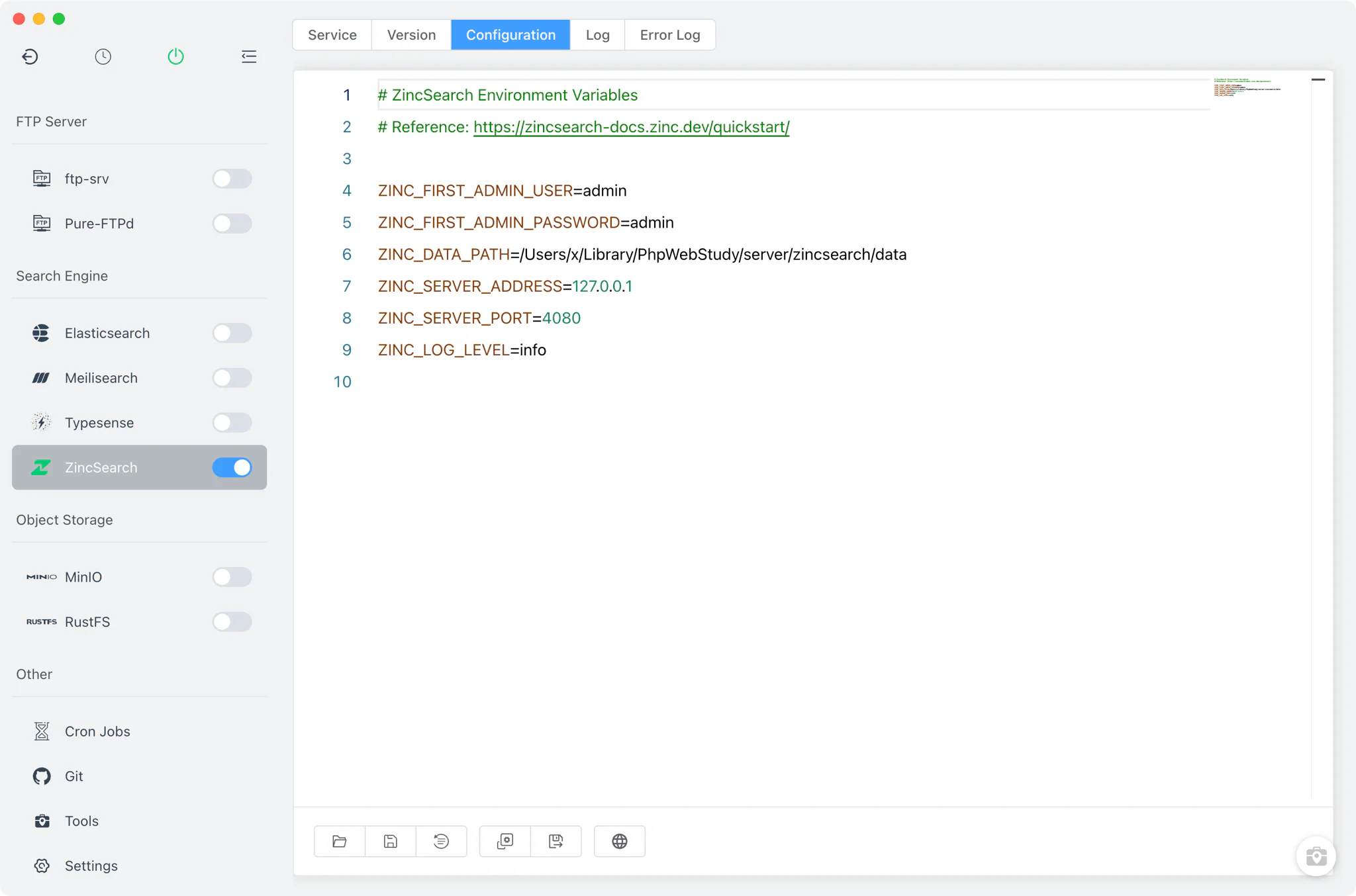Viewport: 1356px width, 896px height.
Task: Click the Cron Jobs hourglass icon
Action: [42, 731]
